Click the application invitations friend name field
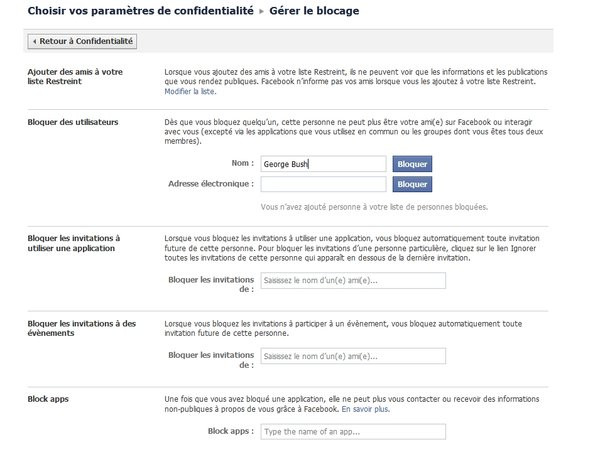 353,281
